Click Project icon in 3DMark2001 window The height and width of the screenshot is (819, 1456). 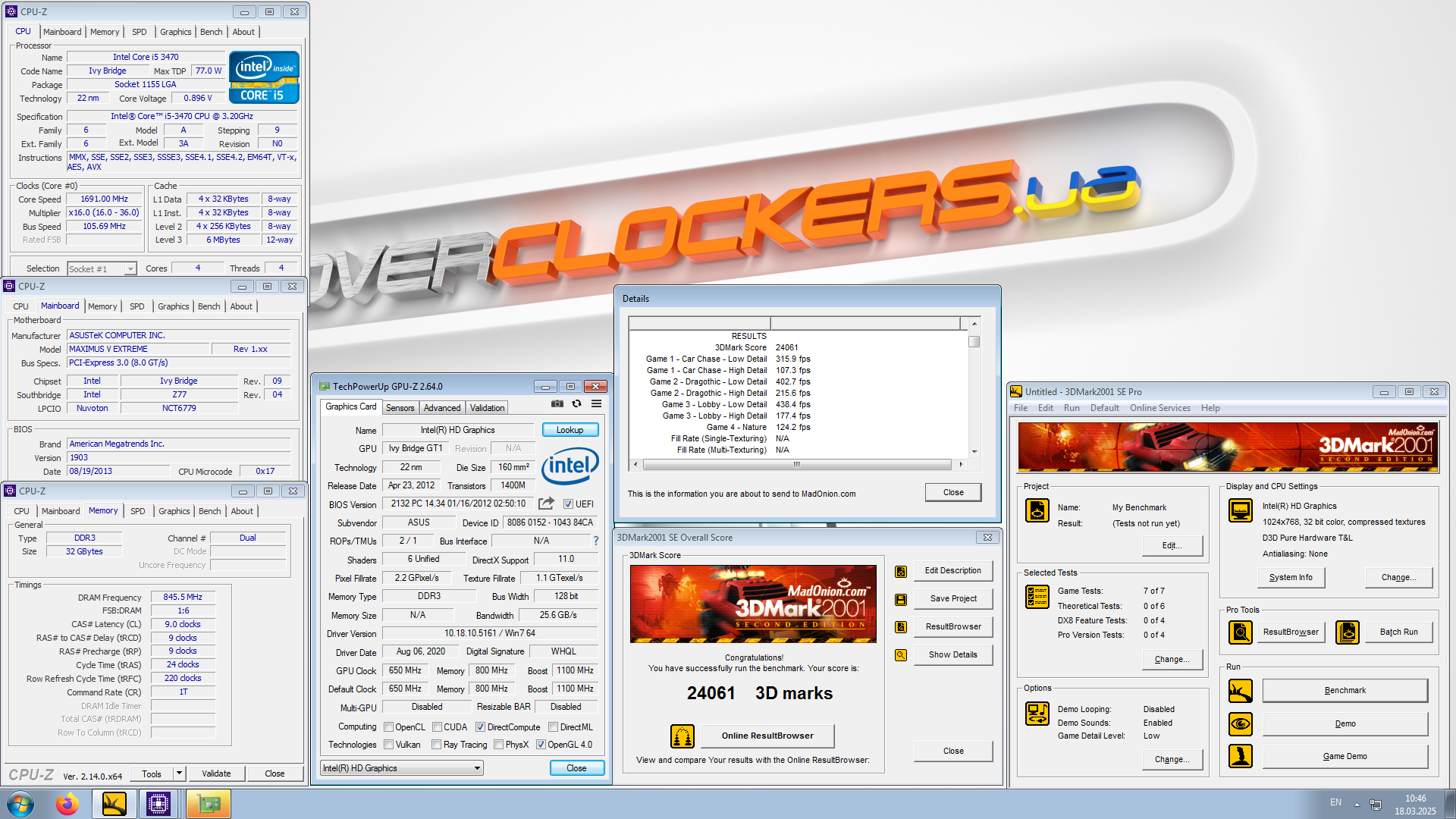pos(1037,510)
